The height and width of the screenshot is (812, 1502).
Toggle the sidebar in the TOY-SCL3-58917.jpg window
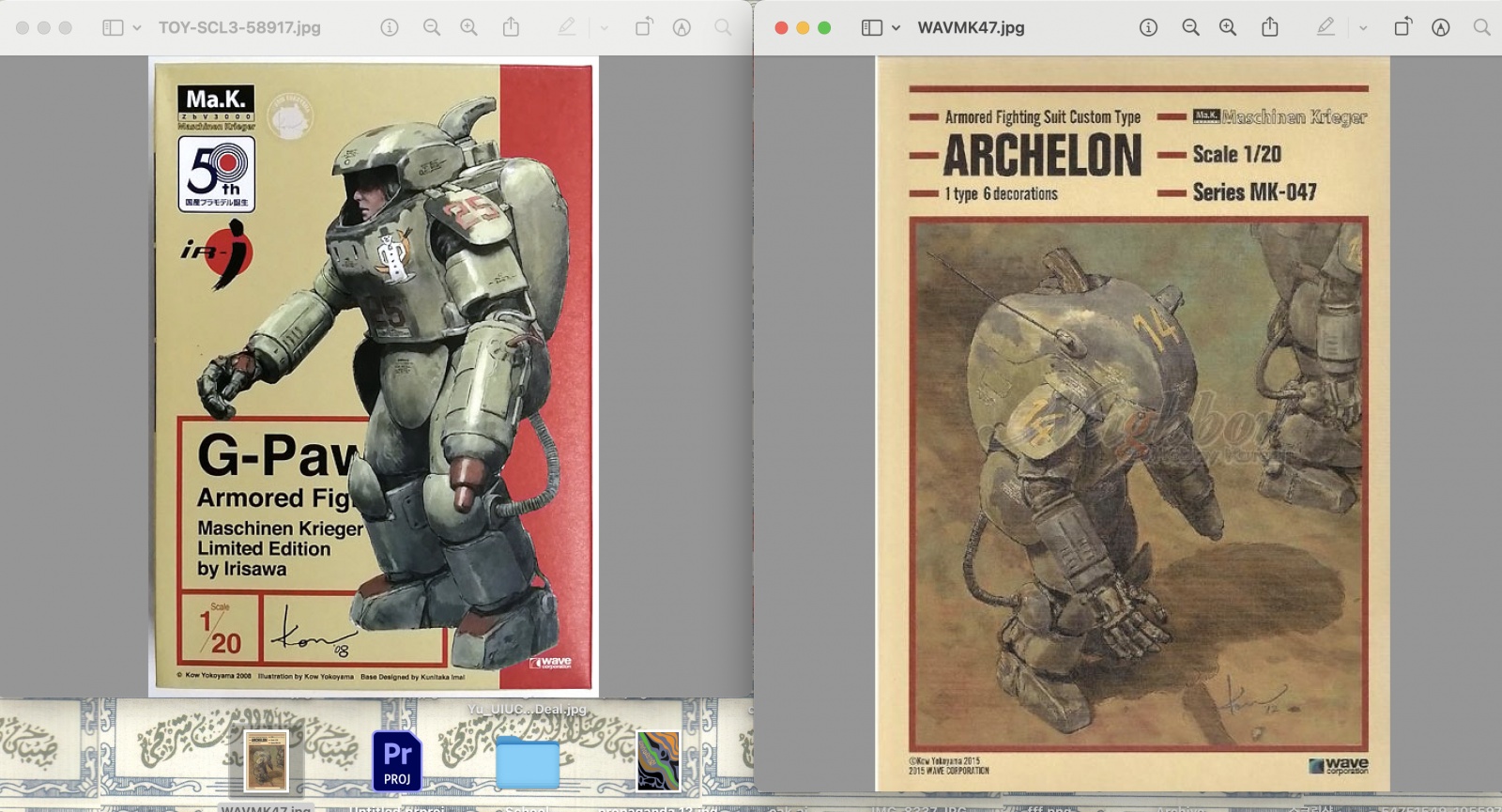(113, 28)
